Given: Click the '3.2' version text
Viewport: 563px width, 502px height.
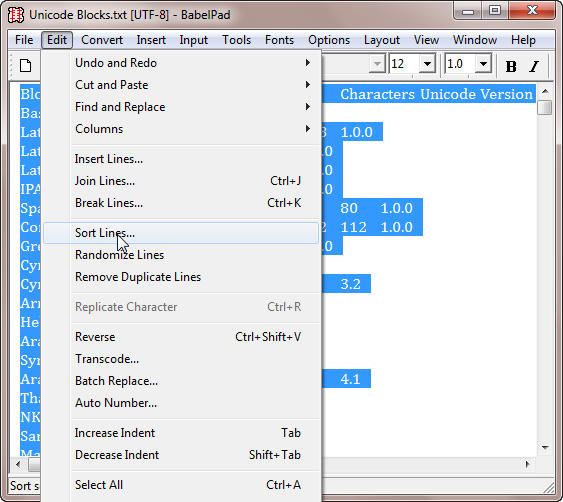Looking at the screenshot, I should [x=350, y=284].
